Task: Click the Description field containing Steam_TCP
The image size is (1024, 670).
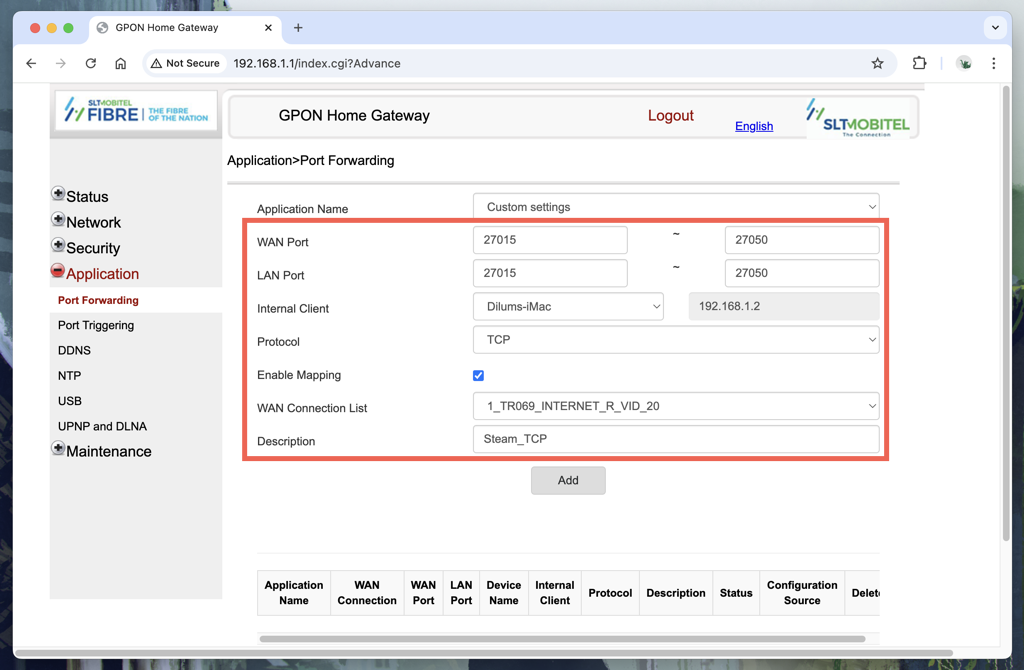Action: click(x=675, y=439)
